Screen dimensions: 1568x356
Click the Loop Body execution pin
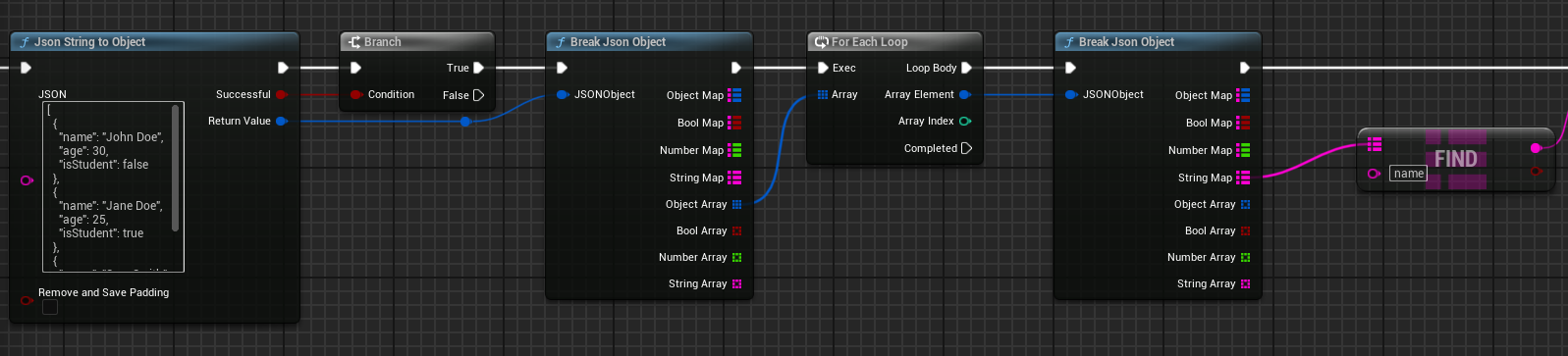966,68
